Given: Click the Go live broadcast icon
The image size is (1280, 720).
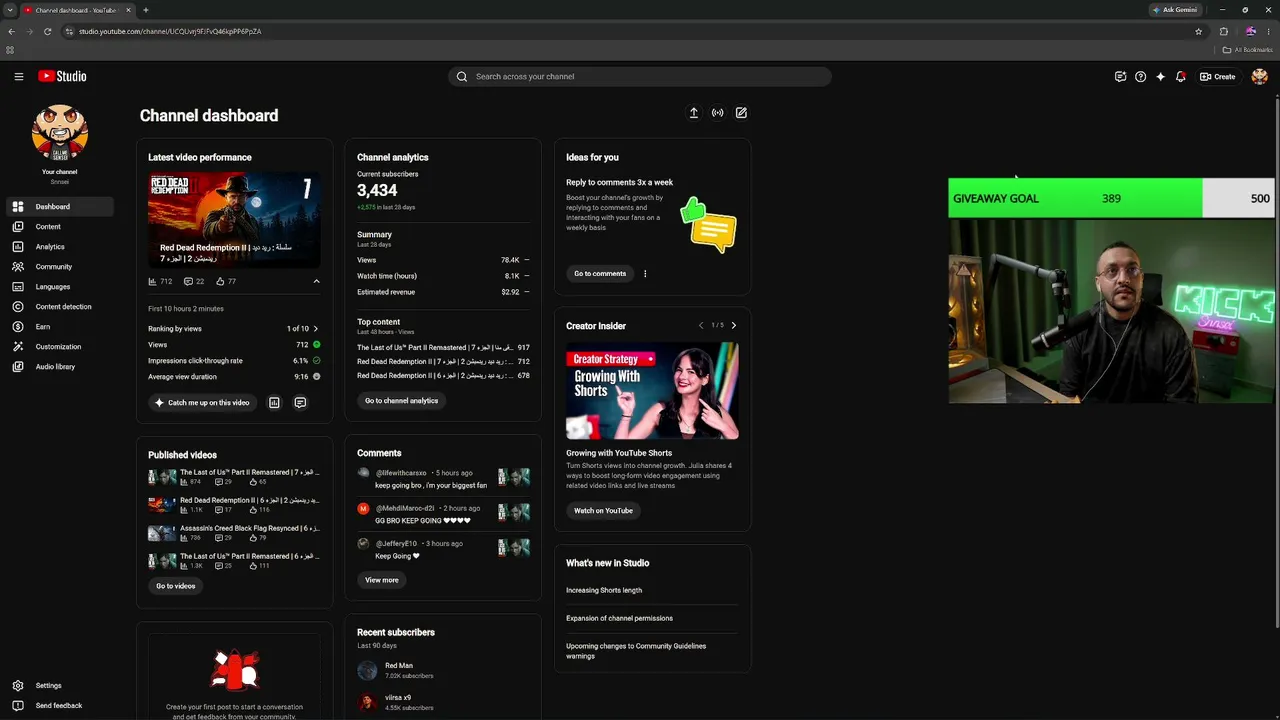Looking at the screenshot, I should (717, 113).
